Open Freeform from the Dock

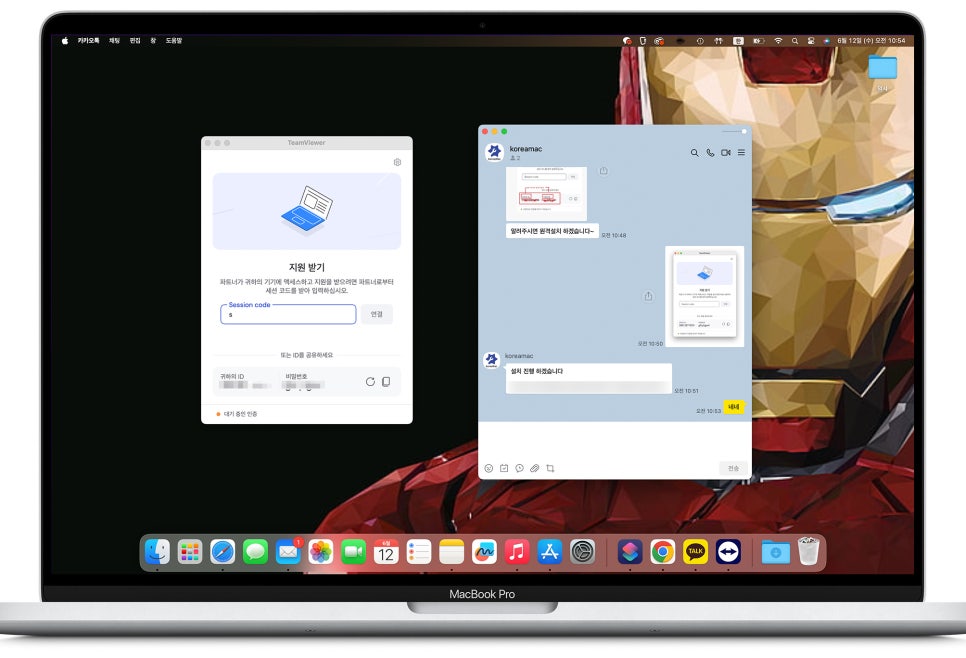[484, 552]
